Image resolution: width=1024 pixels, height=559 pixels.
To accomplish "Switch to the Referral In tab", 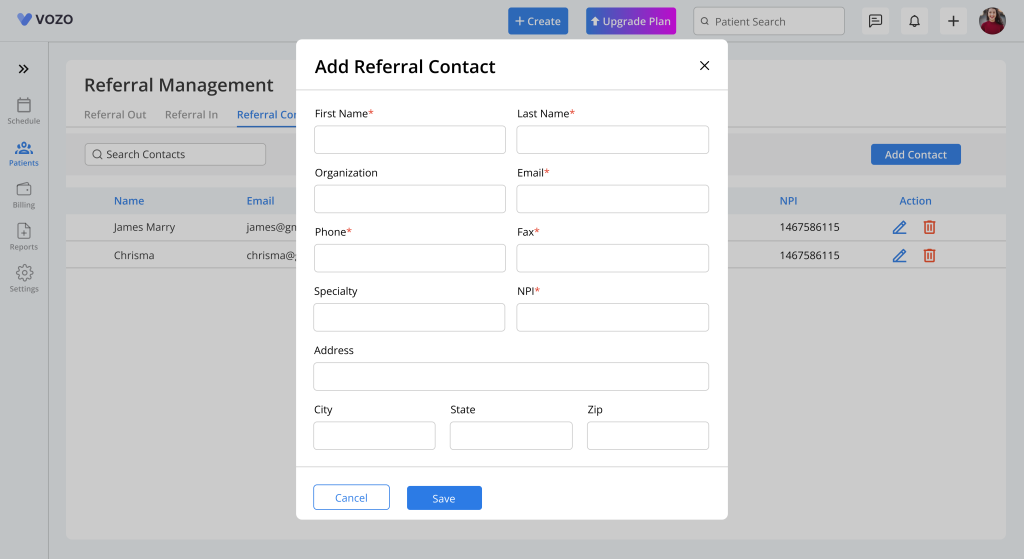I will pos(191,115).
